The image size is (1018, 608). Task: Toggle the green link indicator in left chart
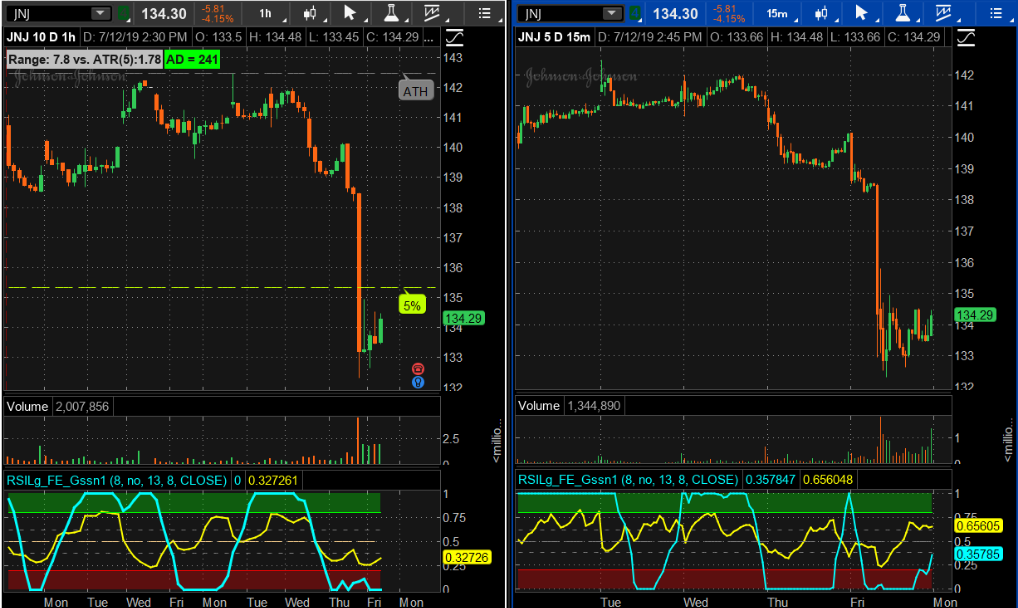point(122,13)
